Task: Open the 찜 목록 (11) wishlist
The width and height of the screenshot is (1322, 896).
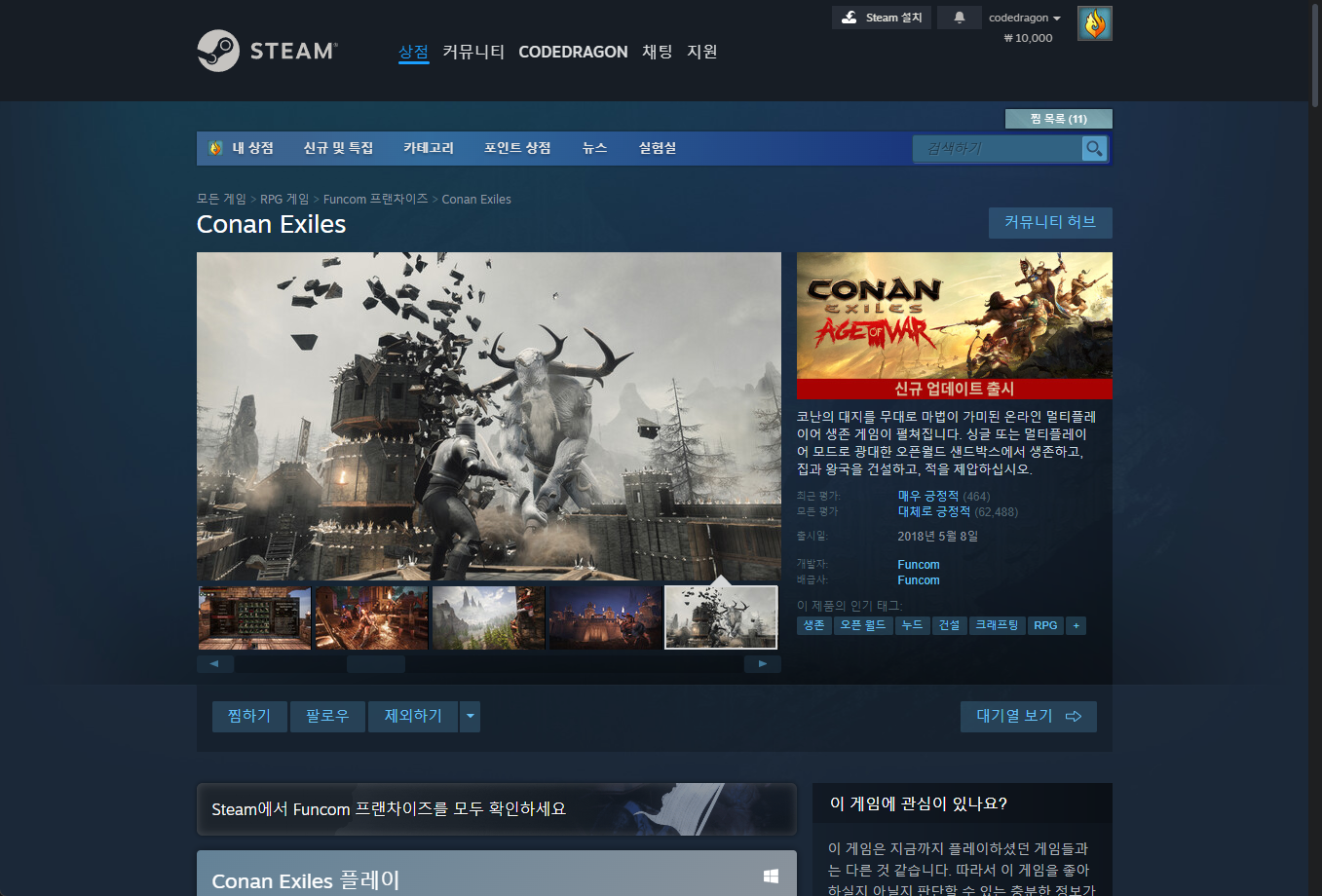Action: [x=1059, y=119]
